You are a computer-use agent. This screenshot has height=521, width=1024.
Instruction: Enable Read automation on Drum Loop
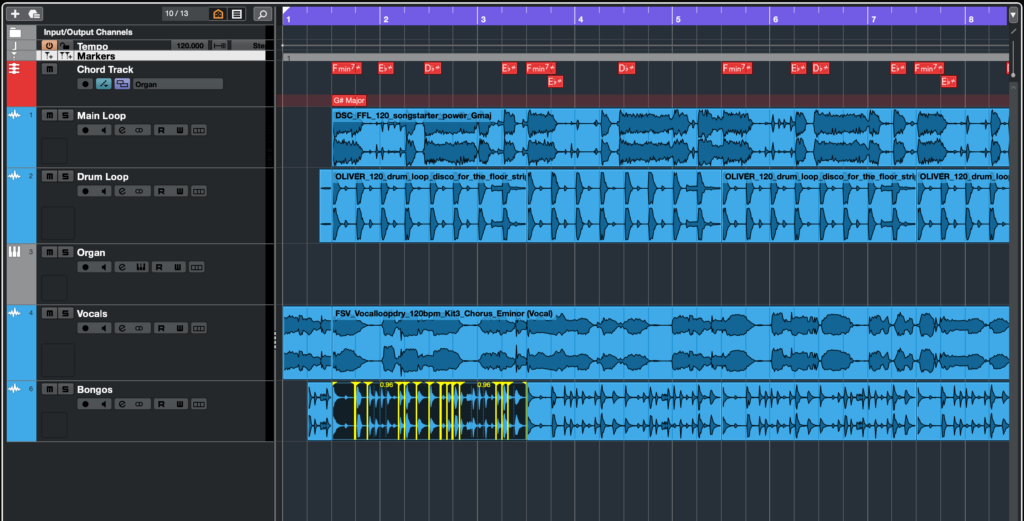(161, 191)
